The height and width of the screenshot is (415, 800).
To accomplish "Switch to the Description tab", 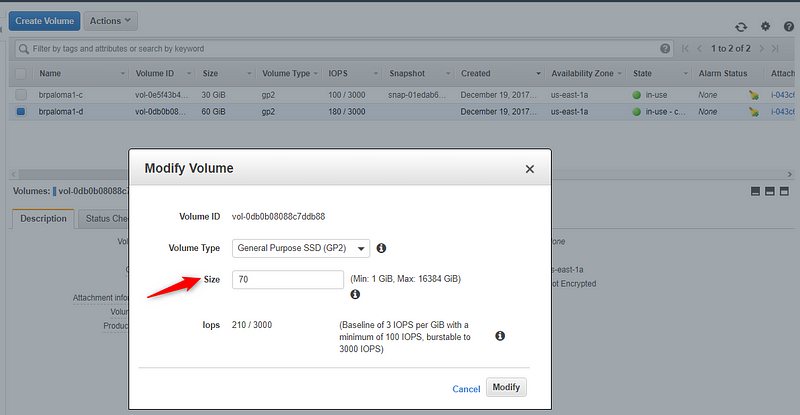I will pyautogui.click(x=43, y=218).
